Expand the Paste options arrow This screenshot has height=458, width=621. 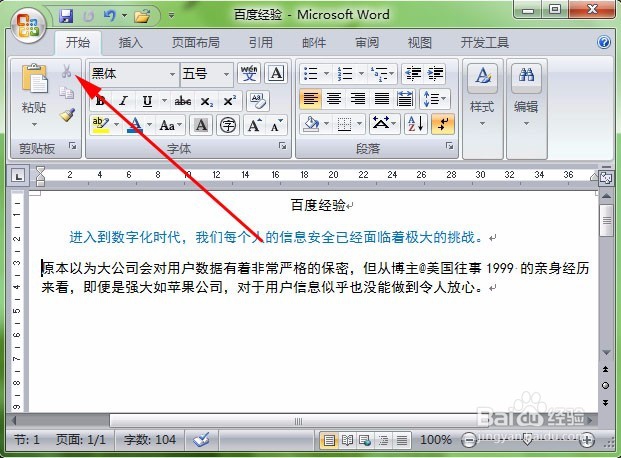click(34, 124)
